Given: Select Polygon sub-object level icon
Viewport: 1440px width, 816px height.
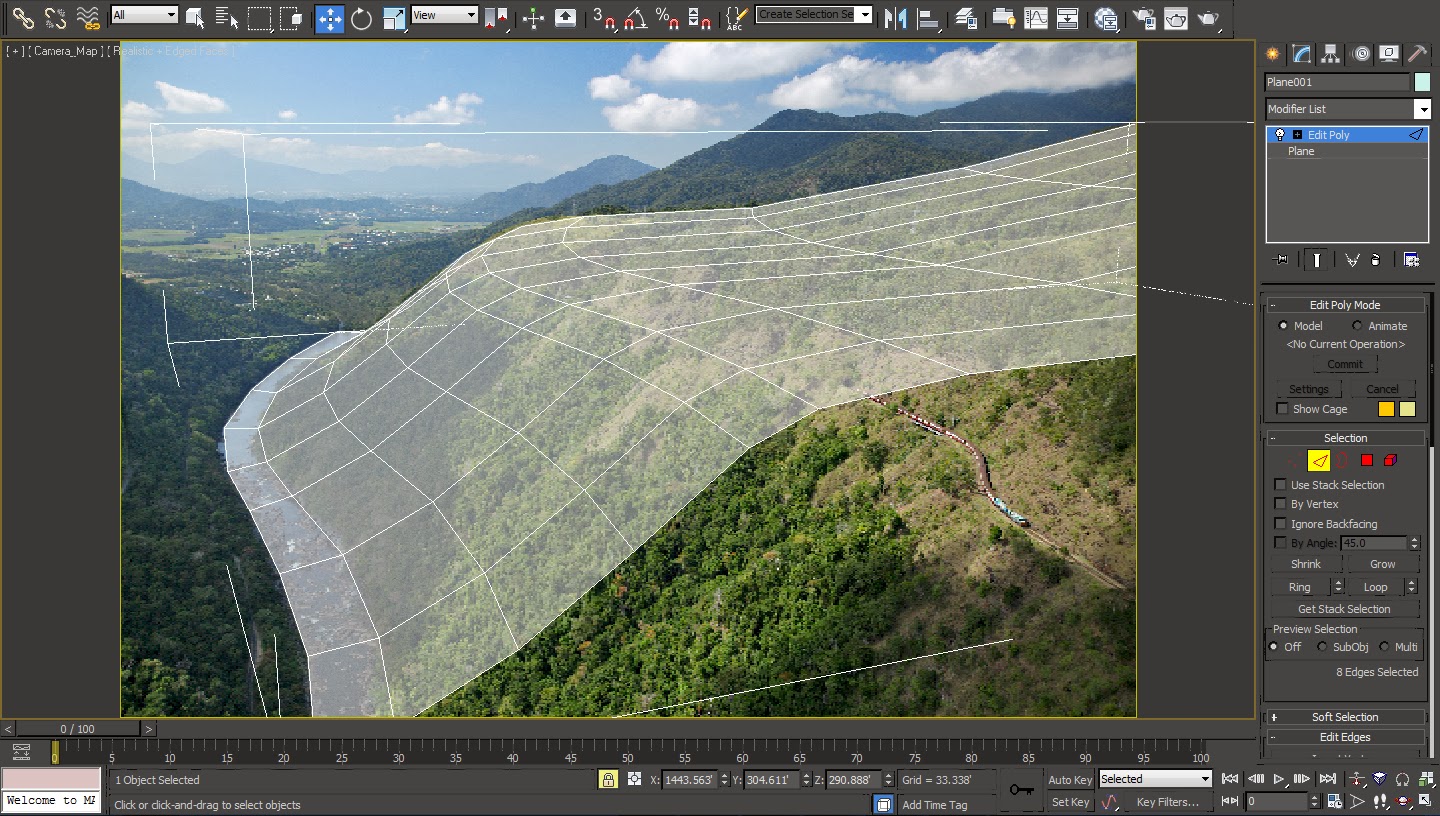Looking at the screenshot, I should [x=1366, y=461].
